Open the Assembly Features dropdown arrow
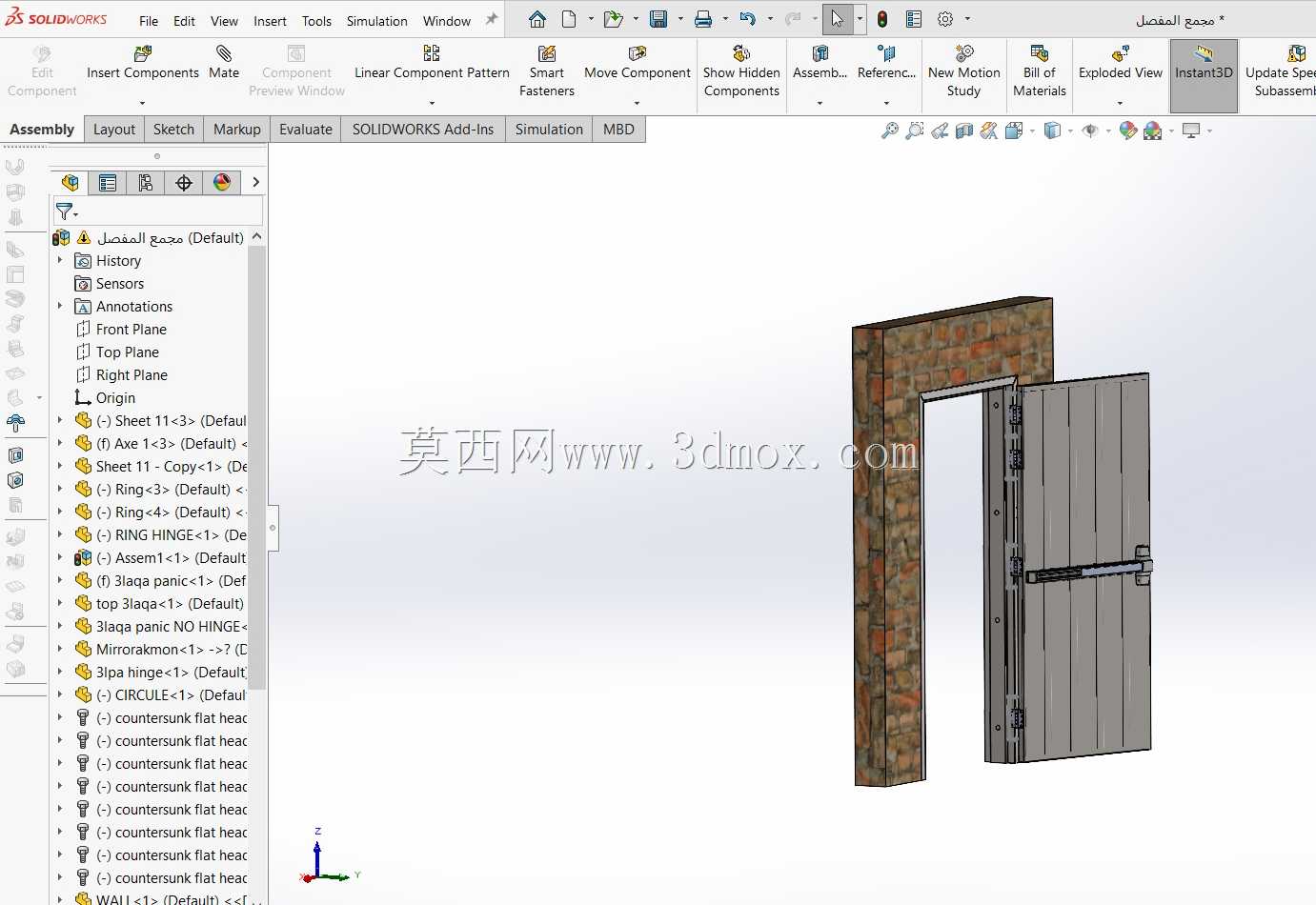The width and height of the screenshot is (1316, 905). [820, 103]
